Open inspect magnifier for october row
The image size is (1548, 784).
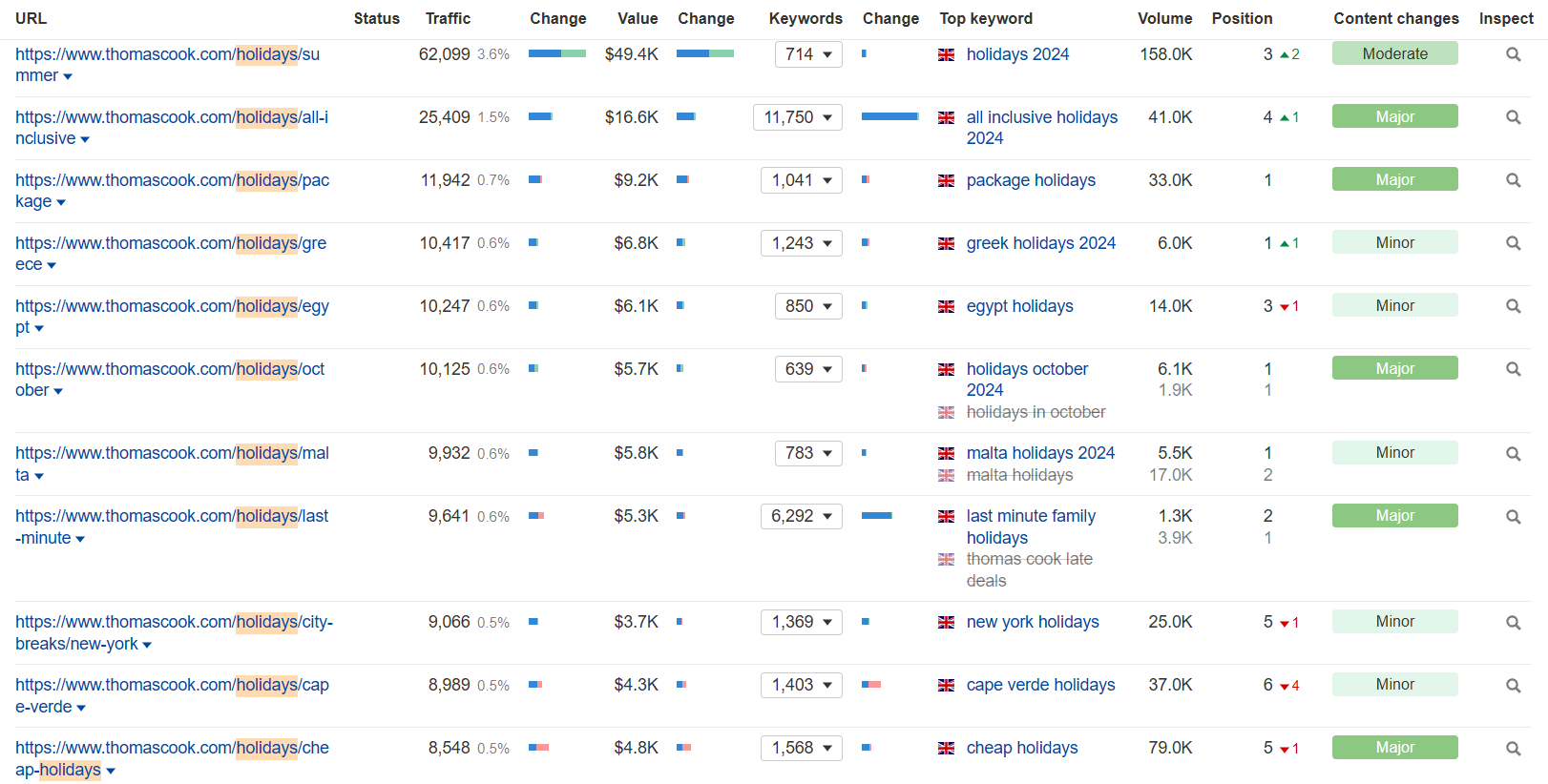coord(1513,369)
